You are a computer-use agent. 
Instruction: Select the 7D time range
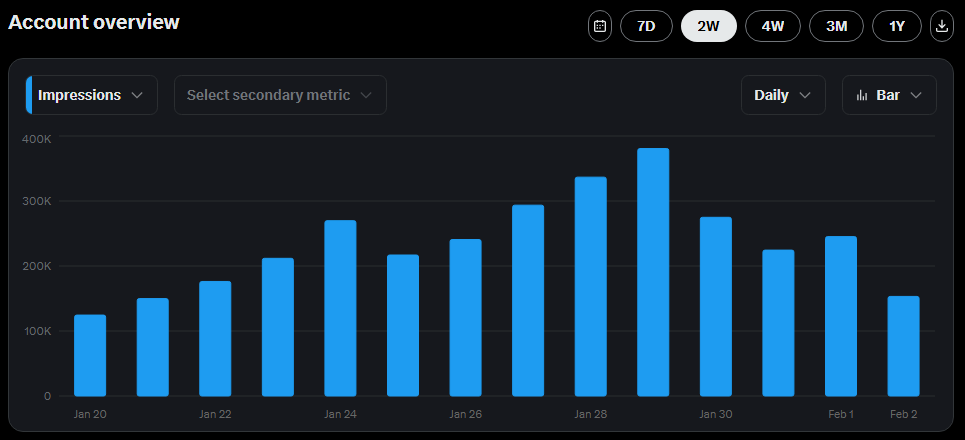[646, 26]
